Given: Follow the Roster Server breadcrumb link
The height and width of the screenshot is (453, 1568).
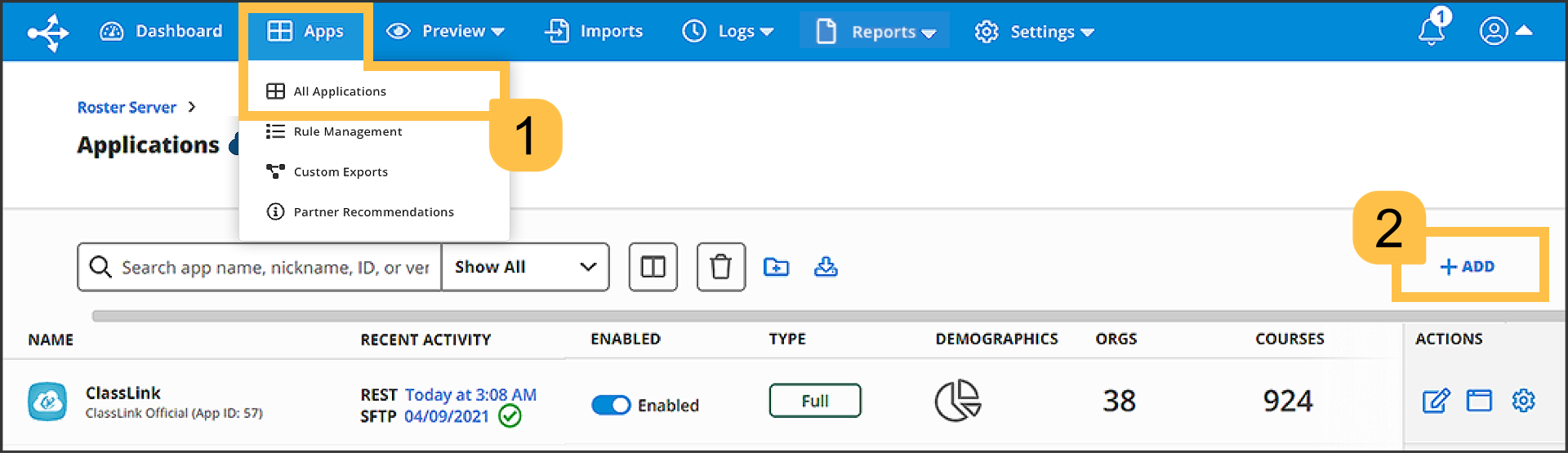Looking at the screenshot, I should [x=127, y=108].
